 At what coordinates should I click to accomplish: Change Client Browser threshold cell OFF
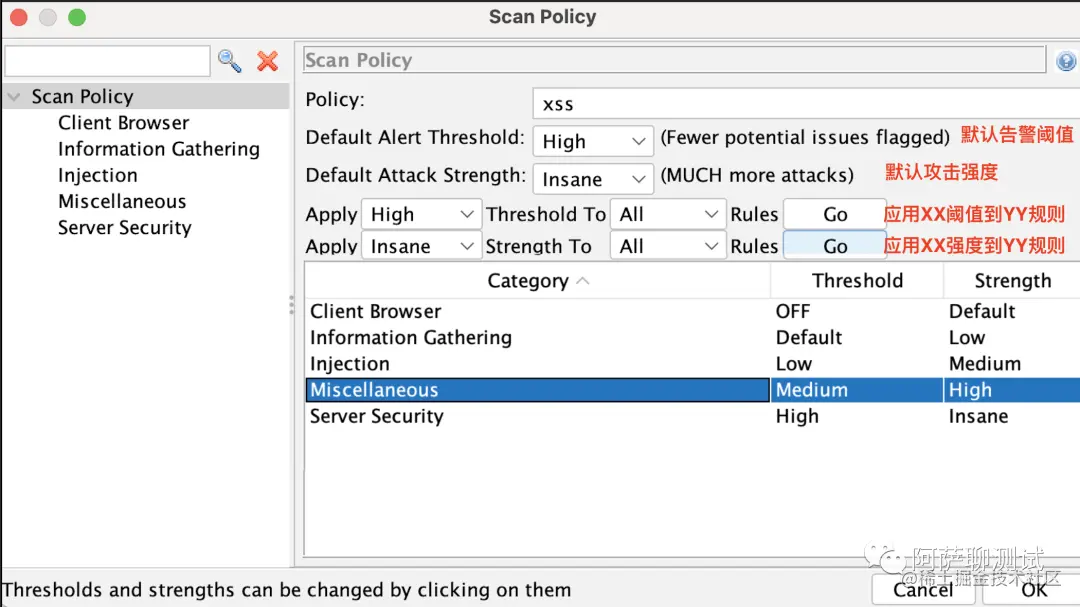click(857, 311)
